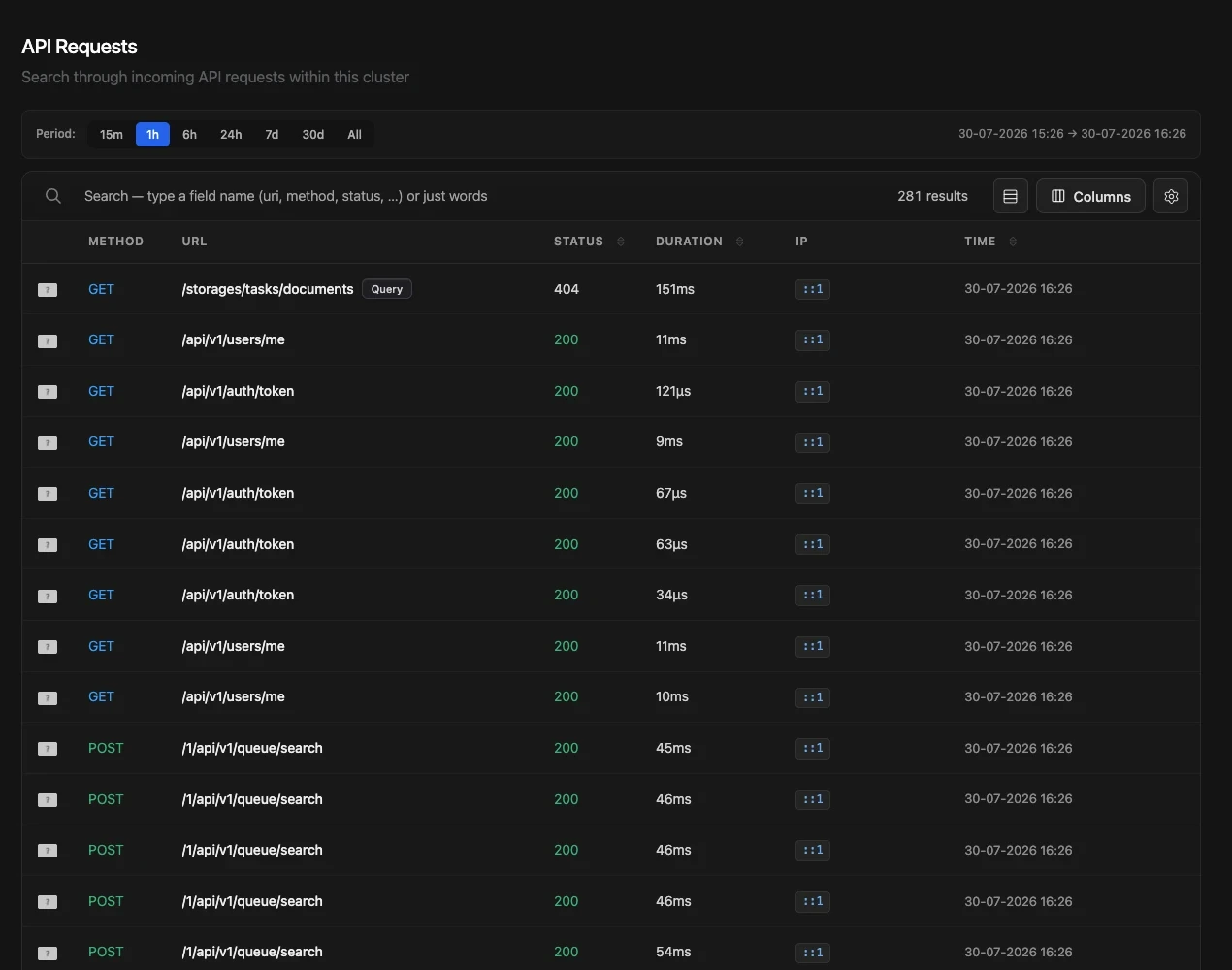Open the /storages/tasks/documents request
The width and height of the screenshot is (1232, 970).
click(x=611, y=289)
